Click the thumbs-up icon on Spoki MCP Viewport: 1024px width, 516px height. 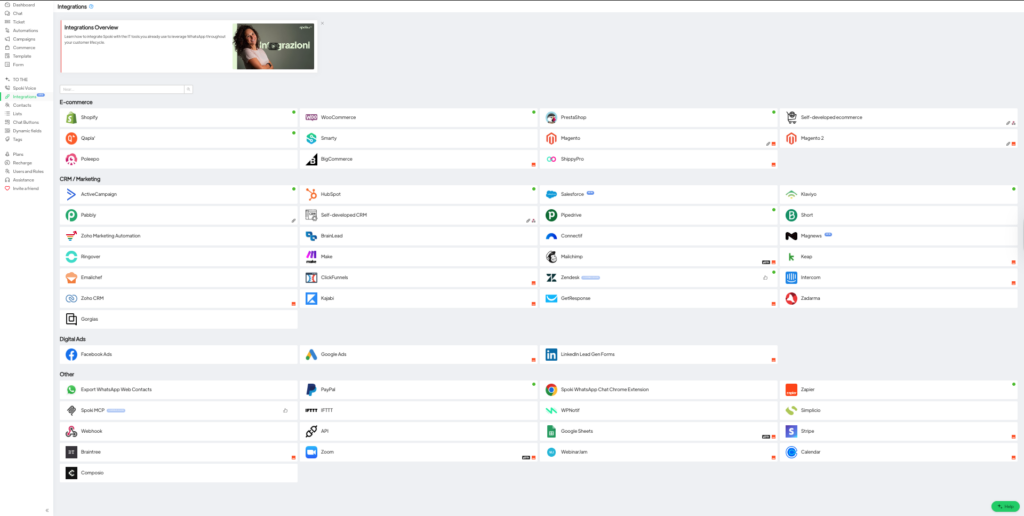(286, 410)
